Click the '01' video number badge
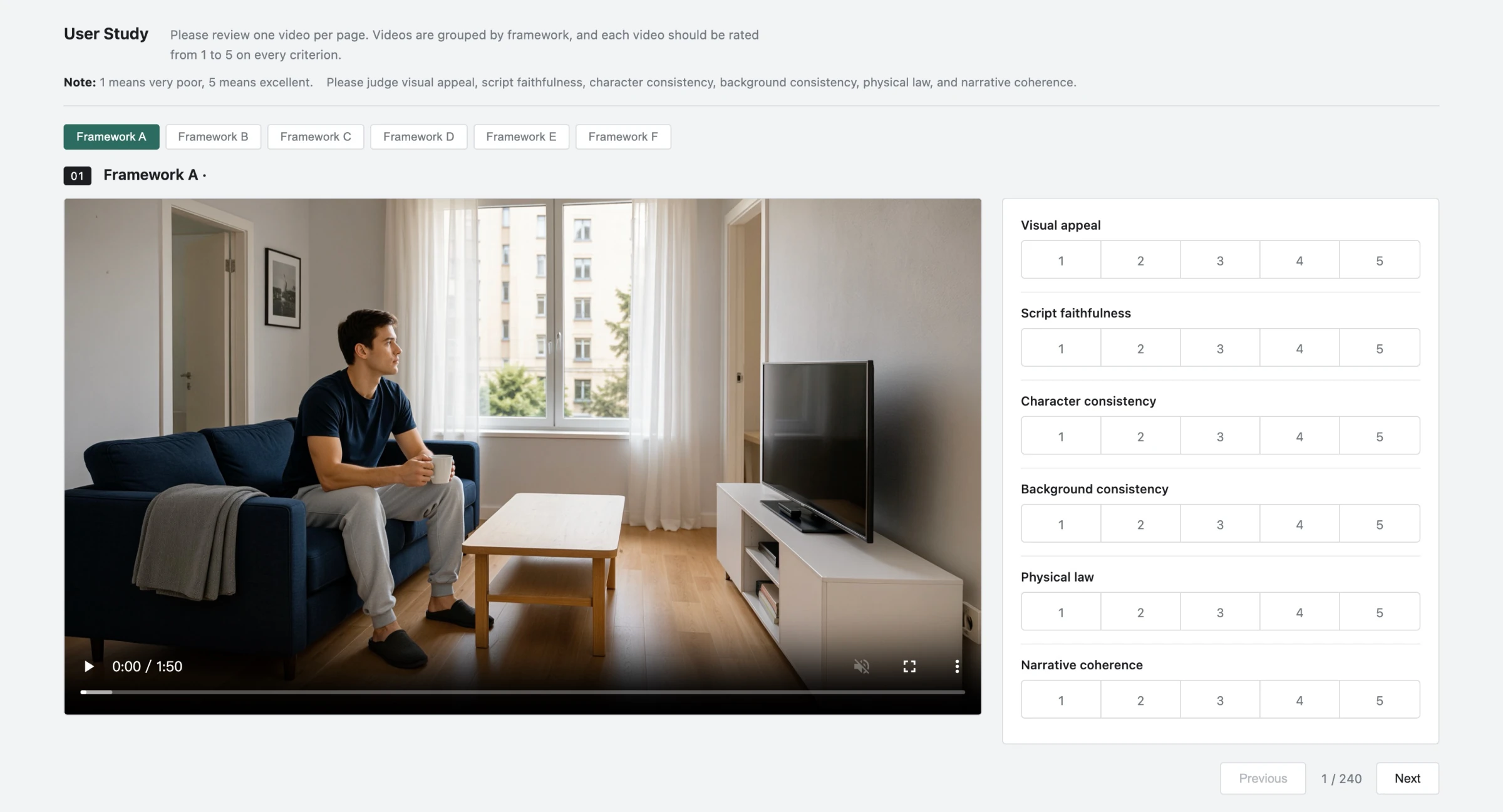1503x812 pixels. pos(77,176)
